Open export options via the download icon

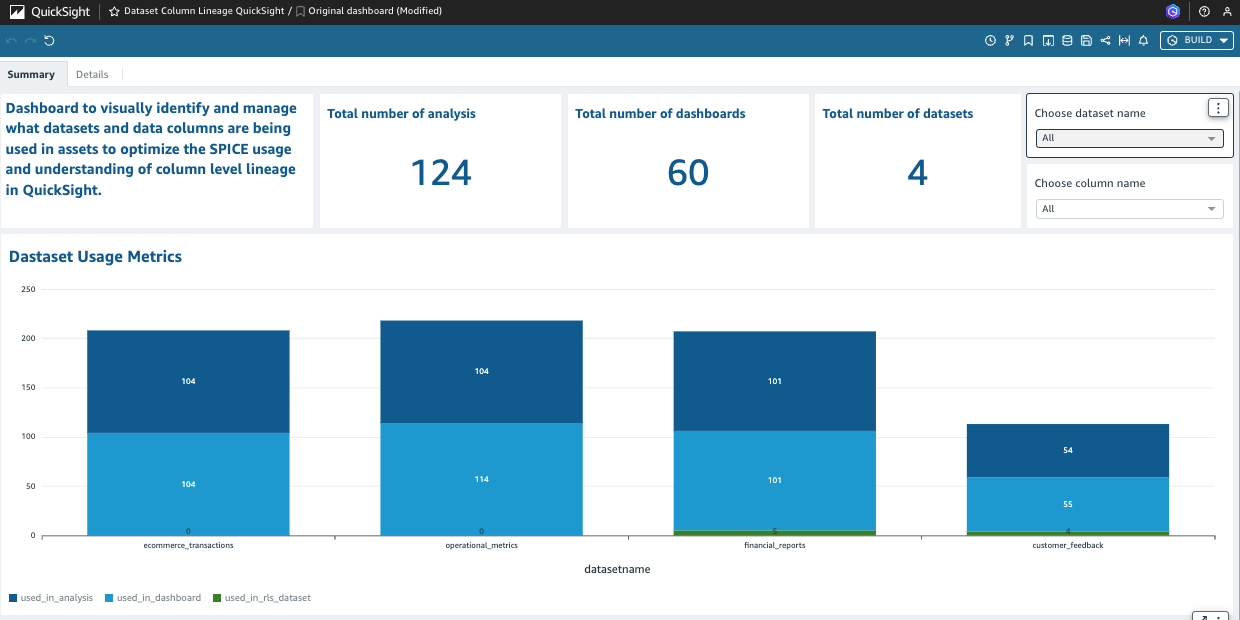tap(1047, 40)
